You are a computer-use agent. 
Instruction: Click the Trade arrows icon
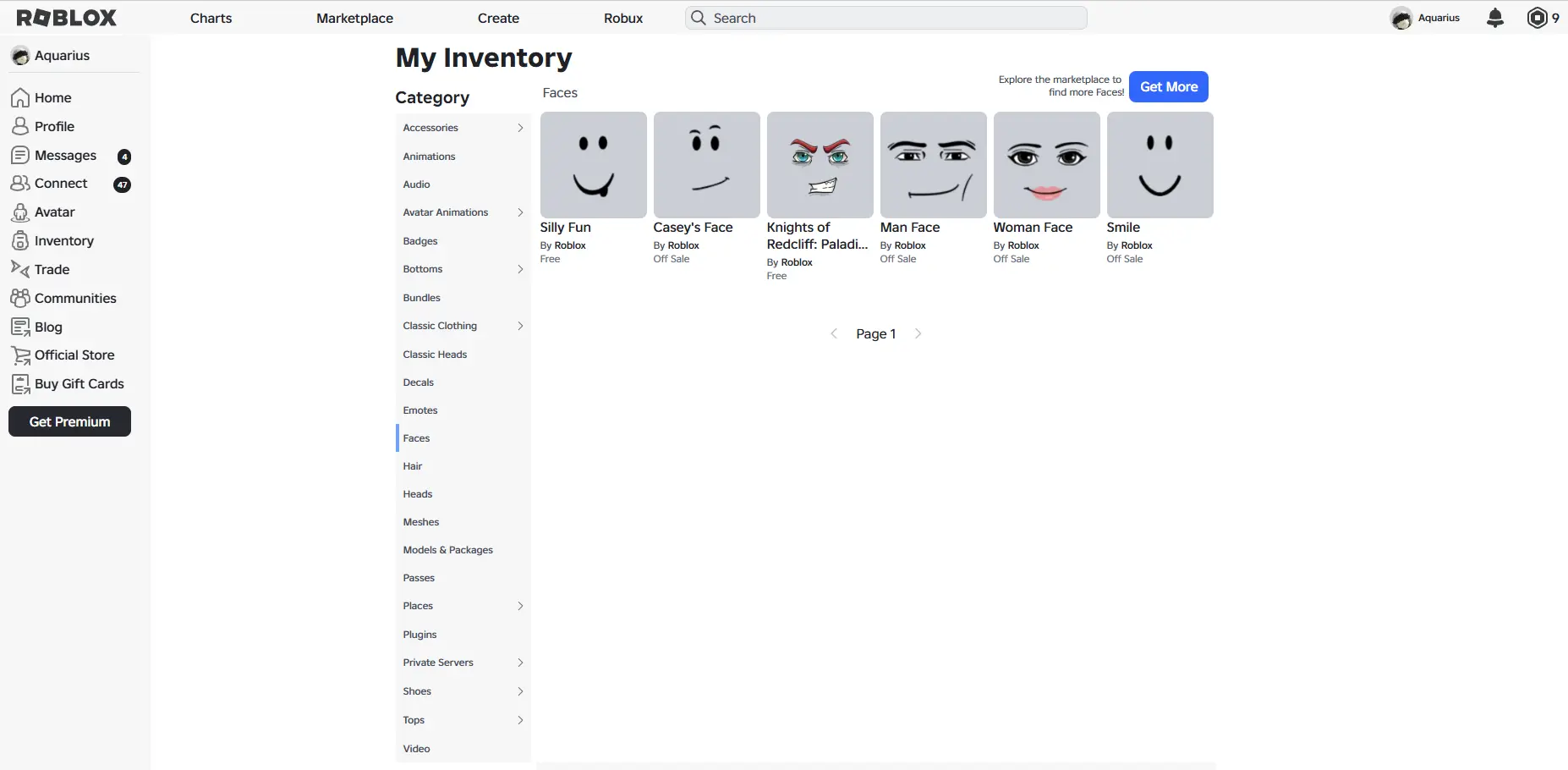20,269
